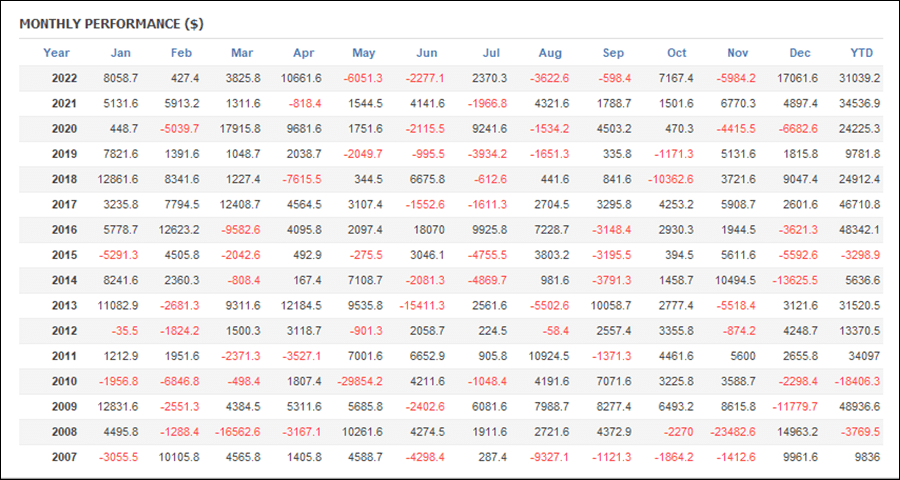The width and height of the screenshot is (900, 480).
Task: Select the 2022 row label
Action: tap(64, 79)
